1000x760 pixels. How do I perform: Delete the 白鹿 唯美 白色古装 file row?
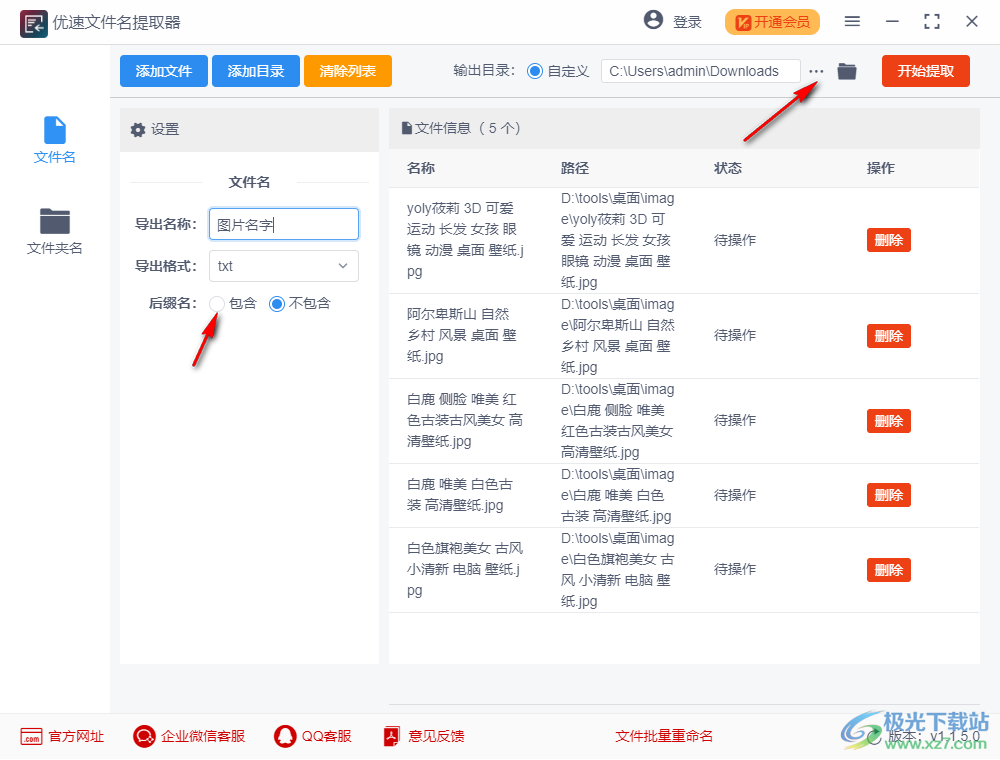click(x=888, y=495)
